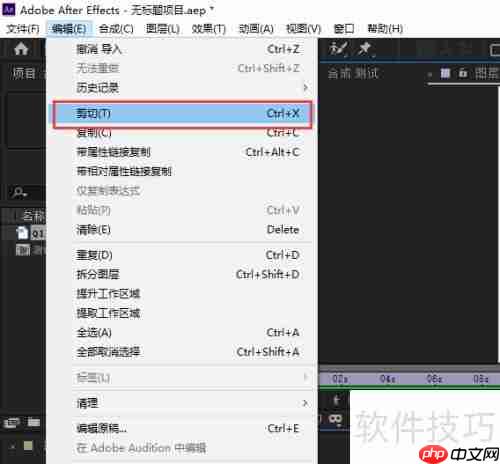500x464 pixels.
Task: Select the 01 file item icon in project
Action: tap(22, 233)
